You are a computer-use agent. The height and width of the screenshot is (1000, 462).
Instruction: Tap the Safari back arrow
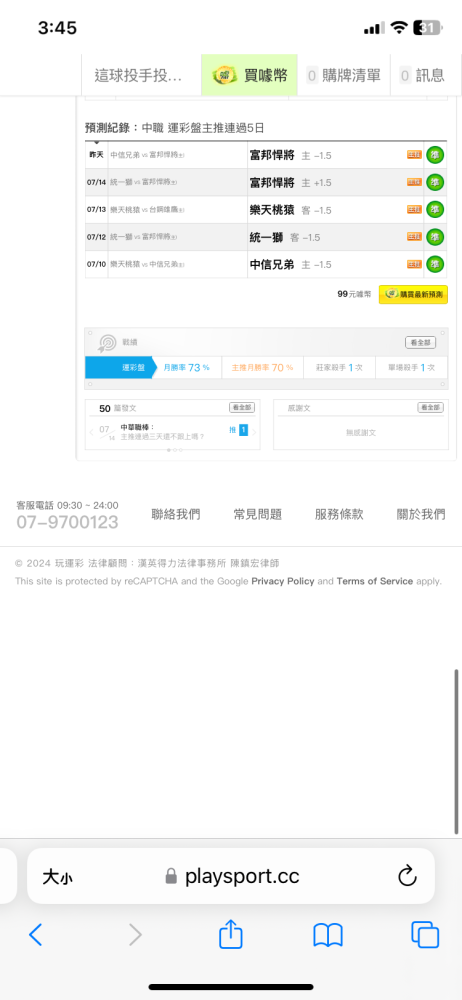tap(36, 935)
